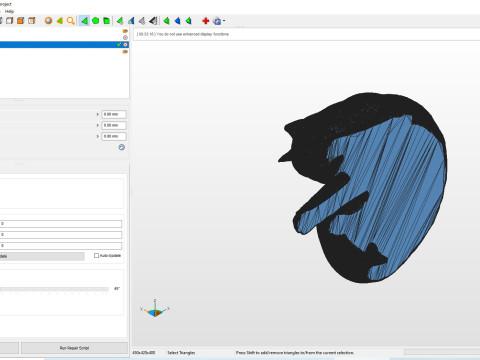Click the Update button
Screen dimensions: 480x360
[42, 256]
